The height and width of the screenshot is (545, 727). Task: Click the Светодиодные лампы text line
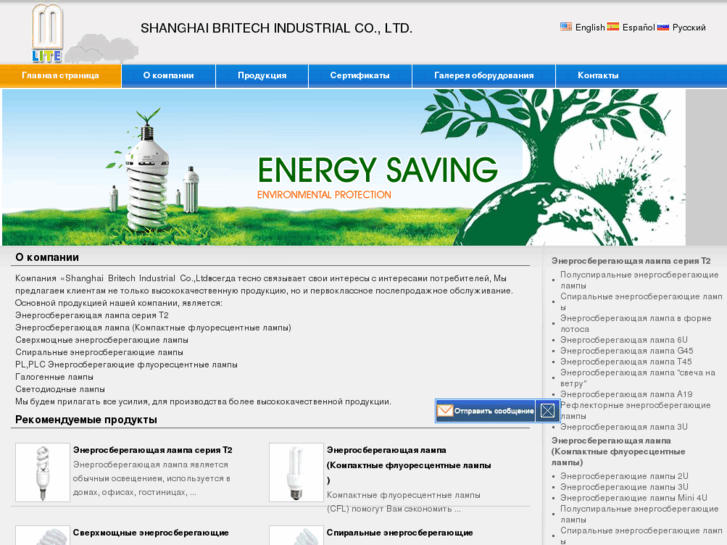coord(60,389)
